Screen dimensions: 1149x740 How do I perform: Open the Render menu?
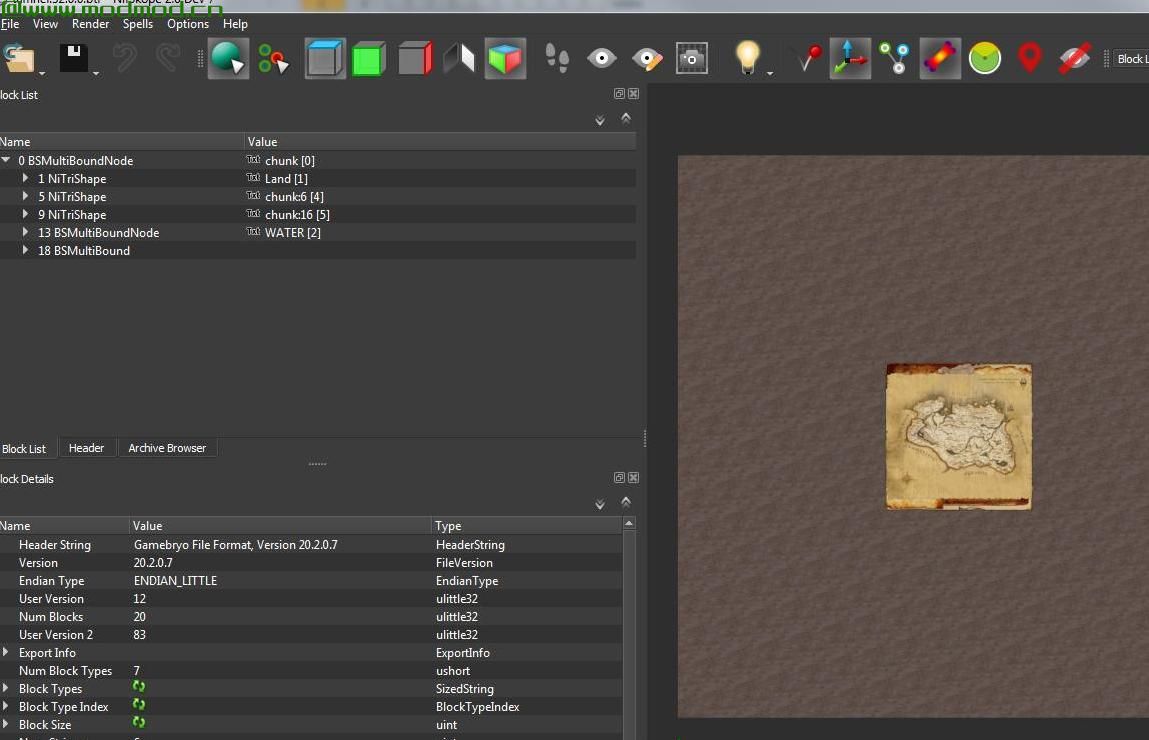coord(90,23)
